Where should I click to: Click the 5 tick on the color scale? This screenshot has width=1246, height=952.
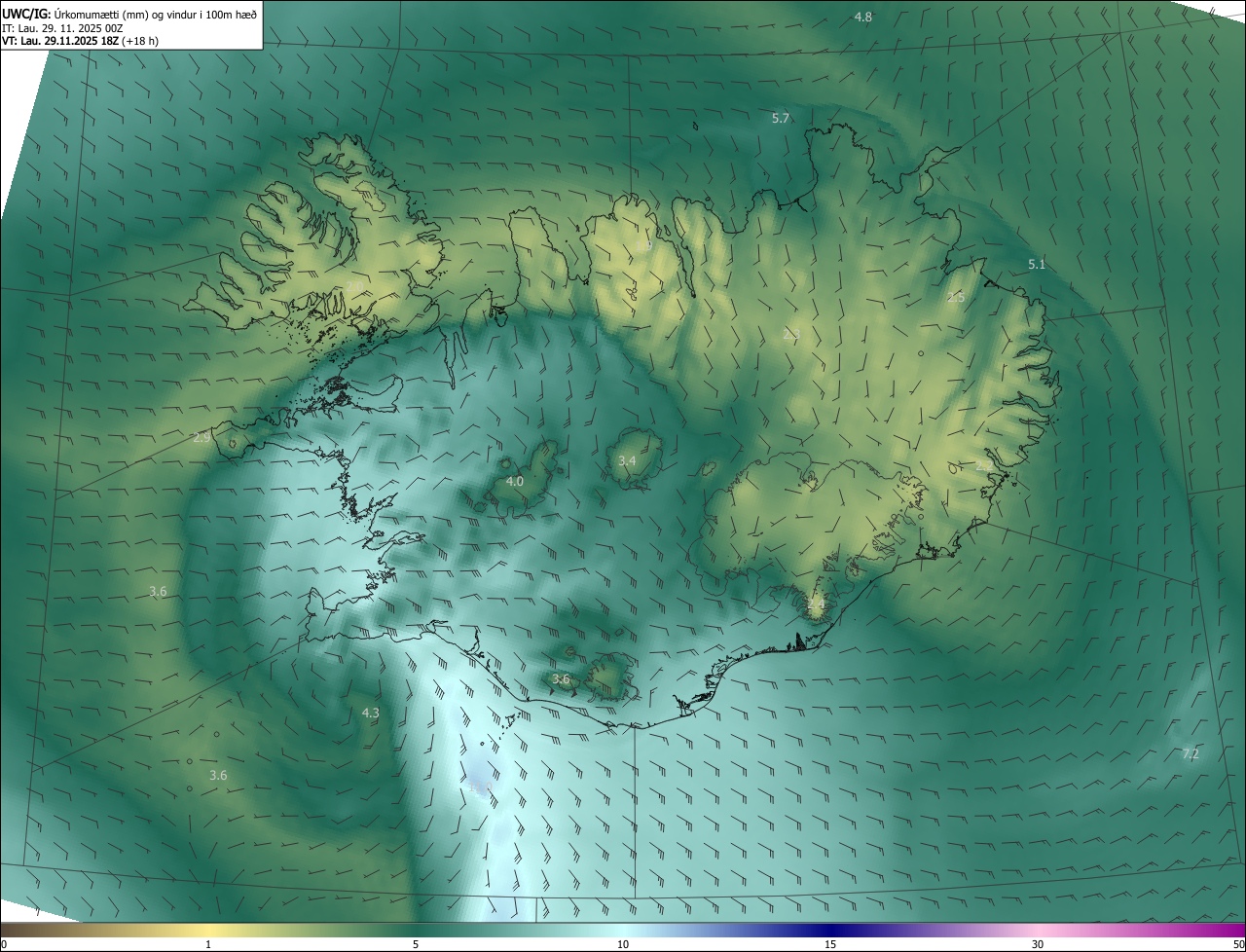[416, 944]
